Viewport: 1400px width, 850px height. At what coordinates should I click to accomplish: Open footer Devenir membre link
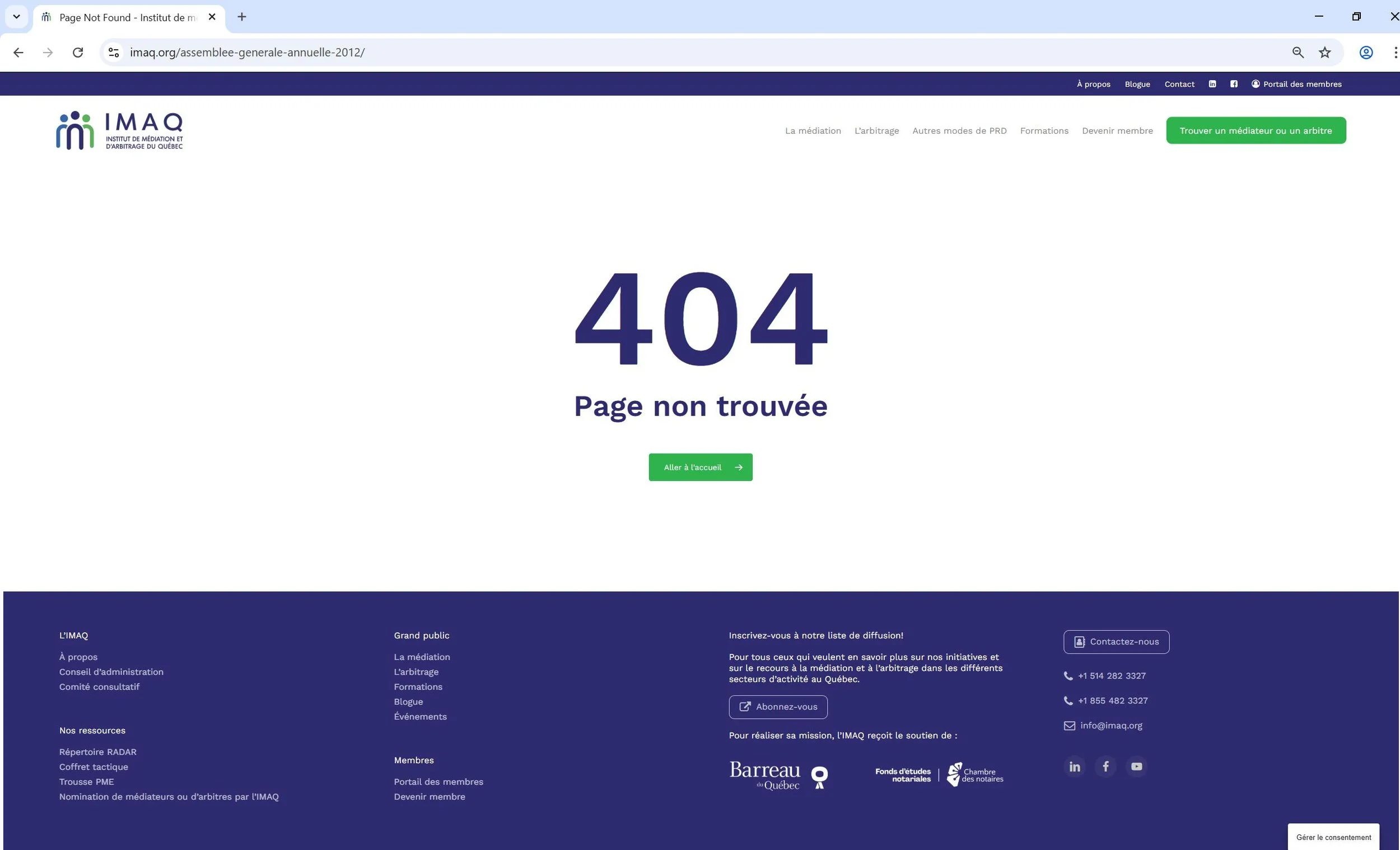430,797
